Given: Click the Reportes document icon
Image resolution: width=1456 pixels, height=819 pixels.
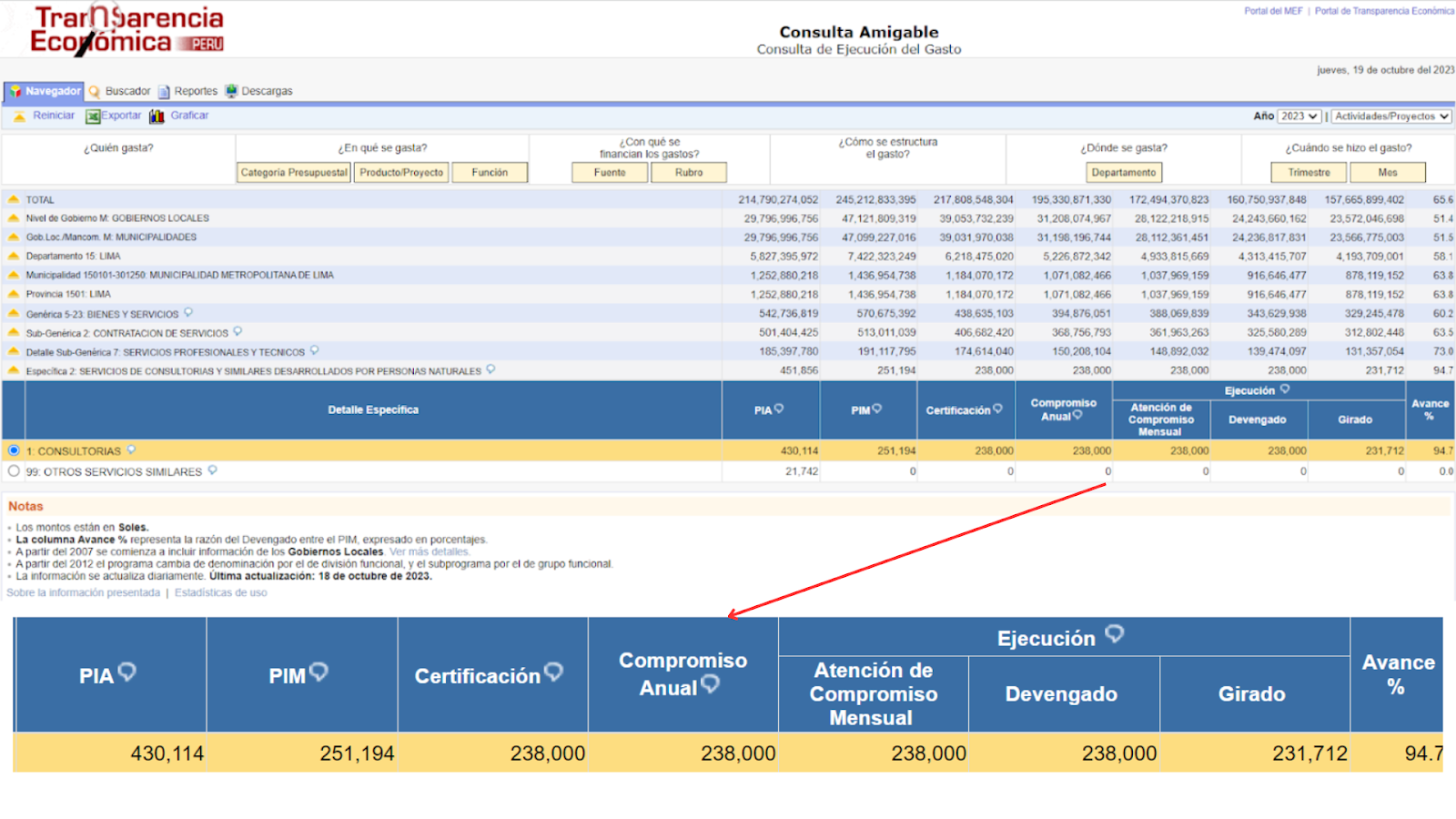Looking at the screenshot, I should pos(164,92).
